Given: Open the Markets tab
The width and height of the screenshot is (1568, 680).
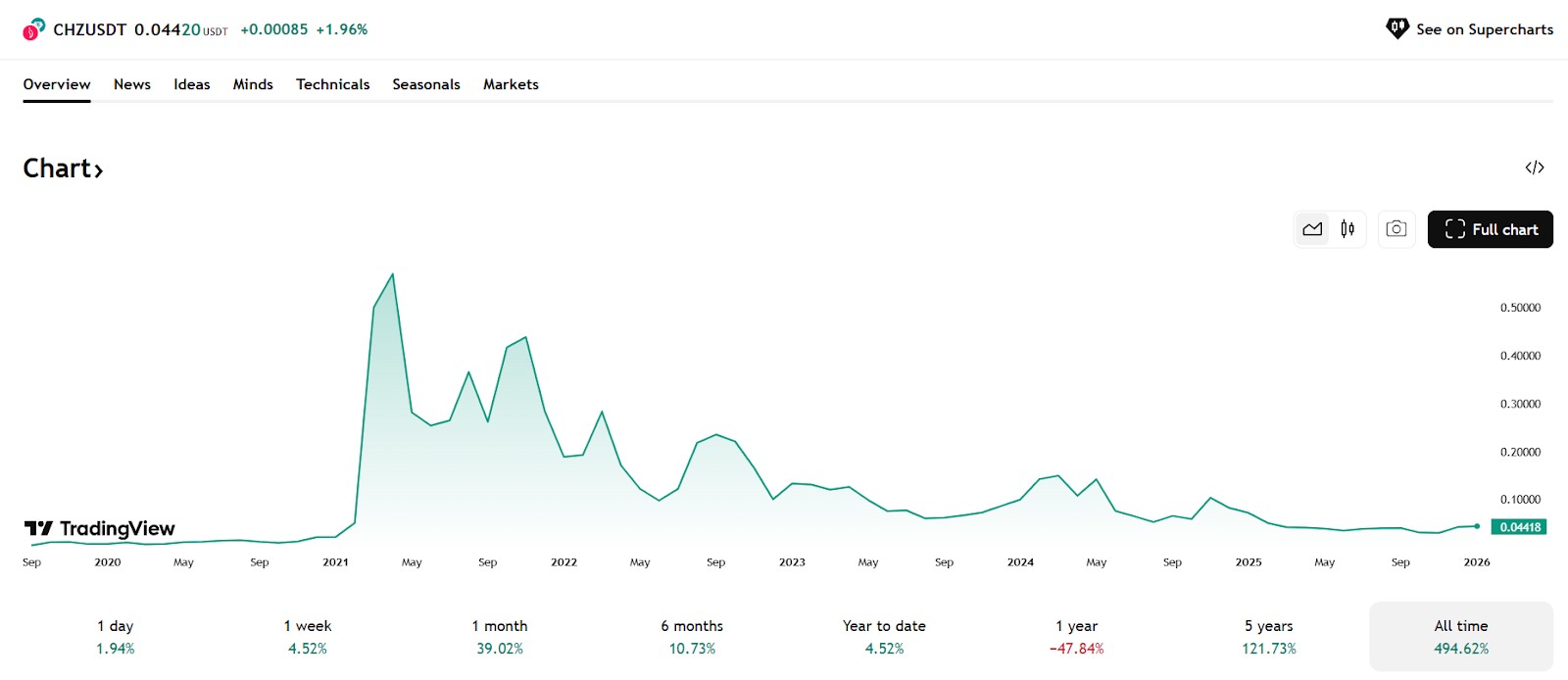Looking at the screenshot, I should pyautogui.click(x=511, y=84).
